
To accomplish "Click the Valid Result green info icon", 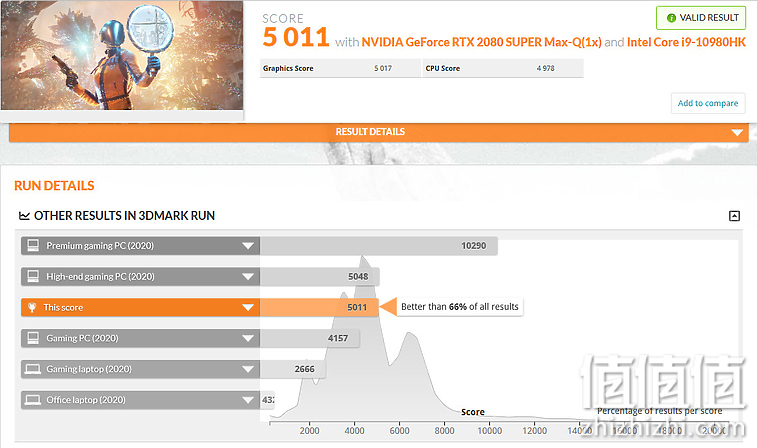I will tap(671, 18).
